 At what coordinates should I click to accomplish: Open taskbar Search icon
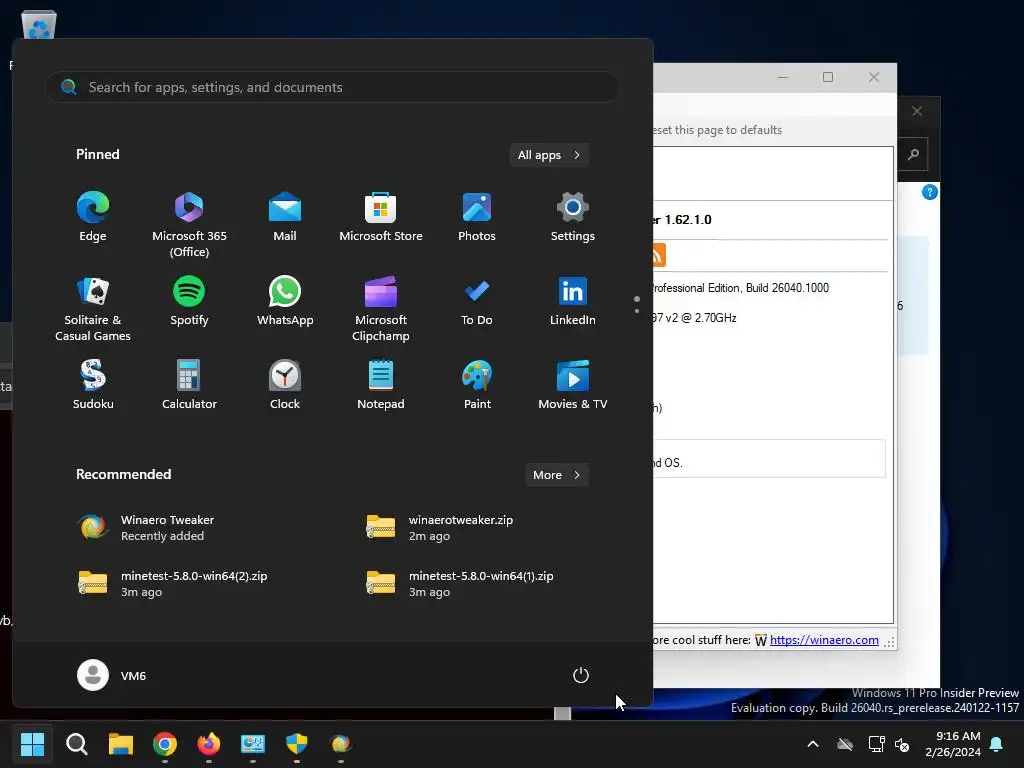click(x=76, y=744)
